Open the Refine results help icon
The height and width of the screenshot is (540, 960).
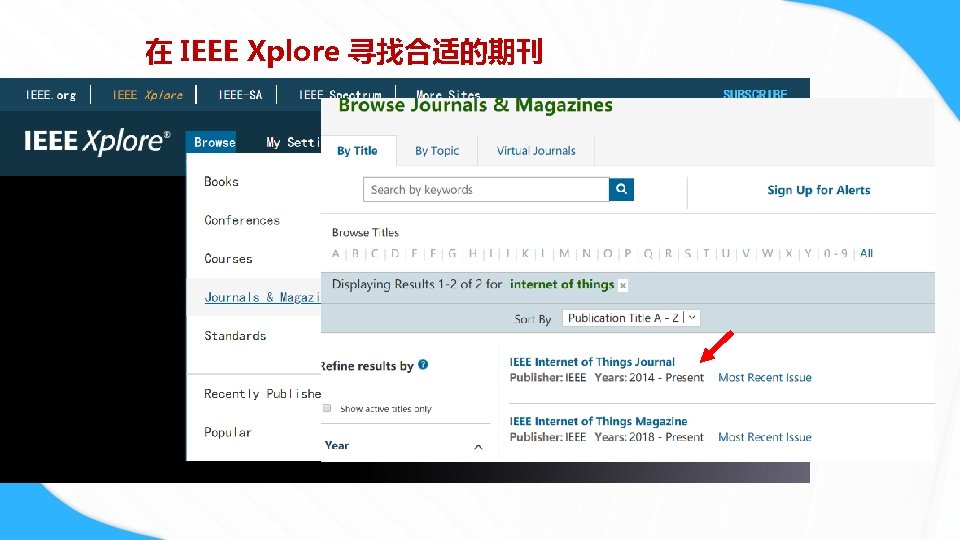(423, 365)
